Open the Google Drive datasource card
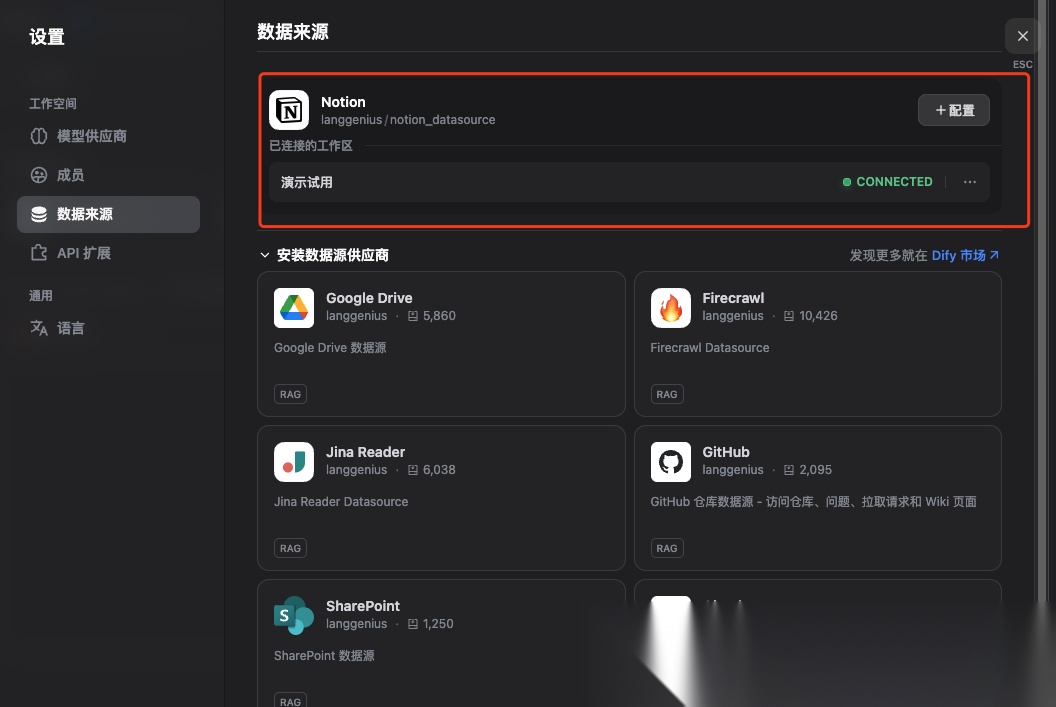The width and height of the screenshot is (1056, 707). [441, 344]
